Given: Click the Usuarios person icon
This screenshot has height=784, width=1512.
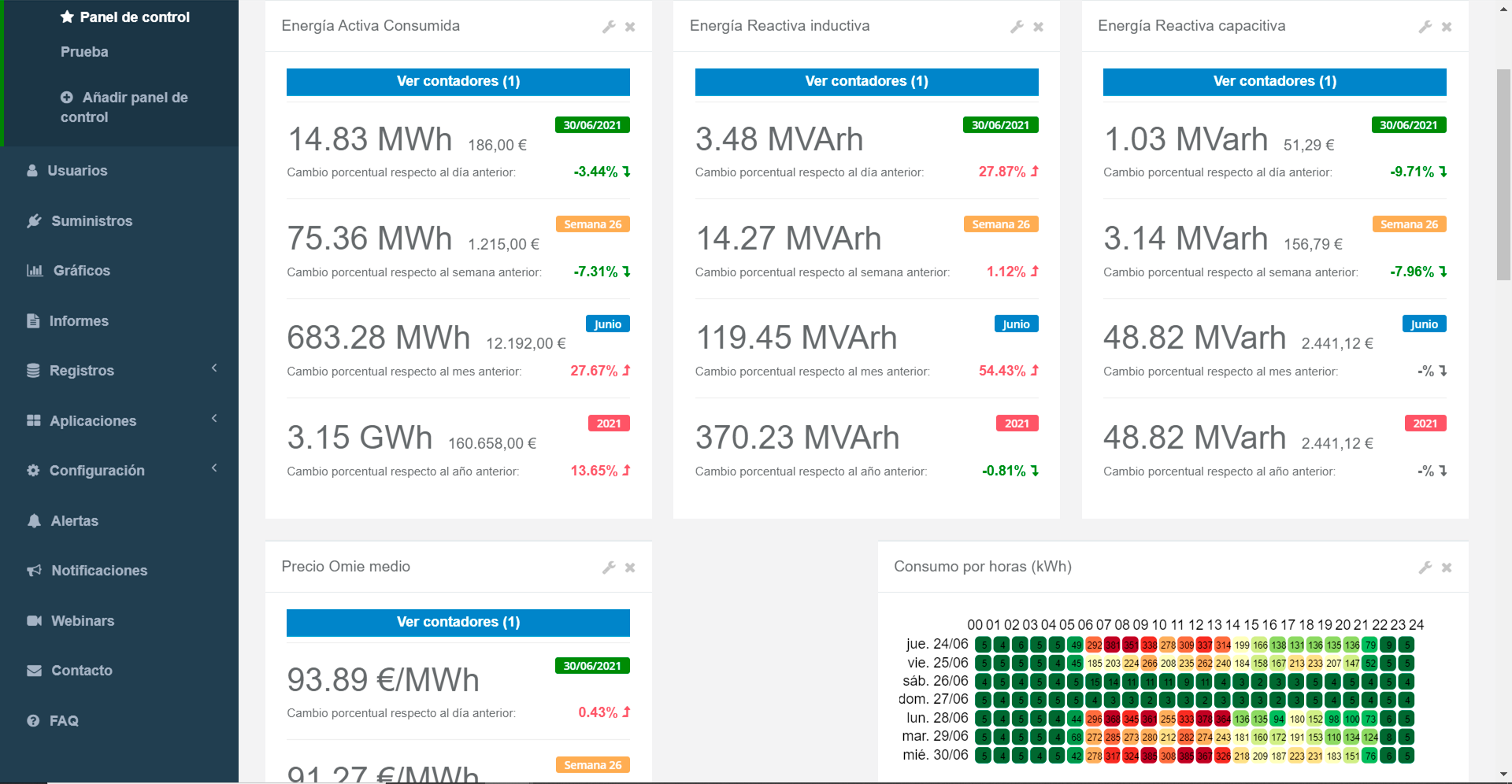Looking at the screenshot, I should tap(32, 171).
